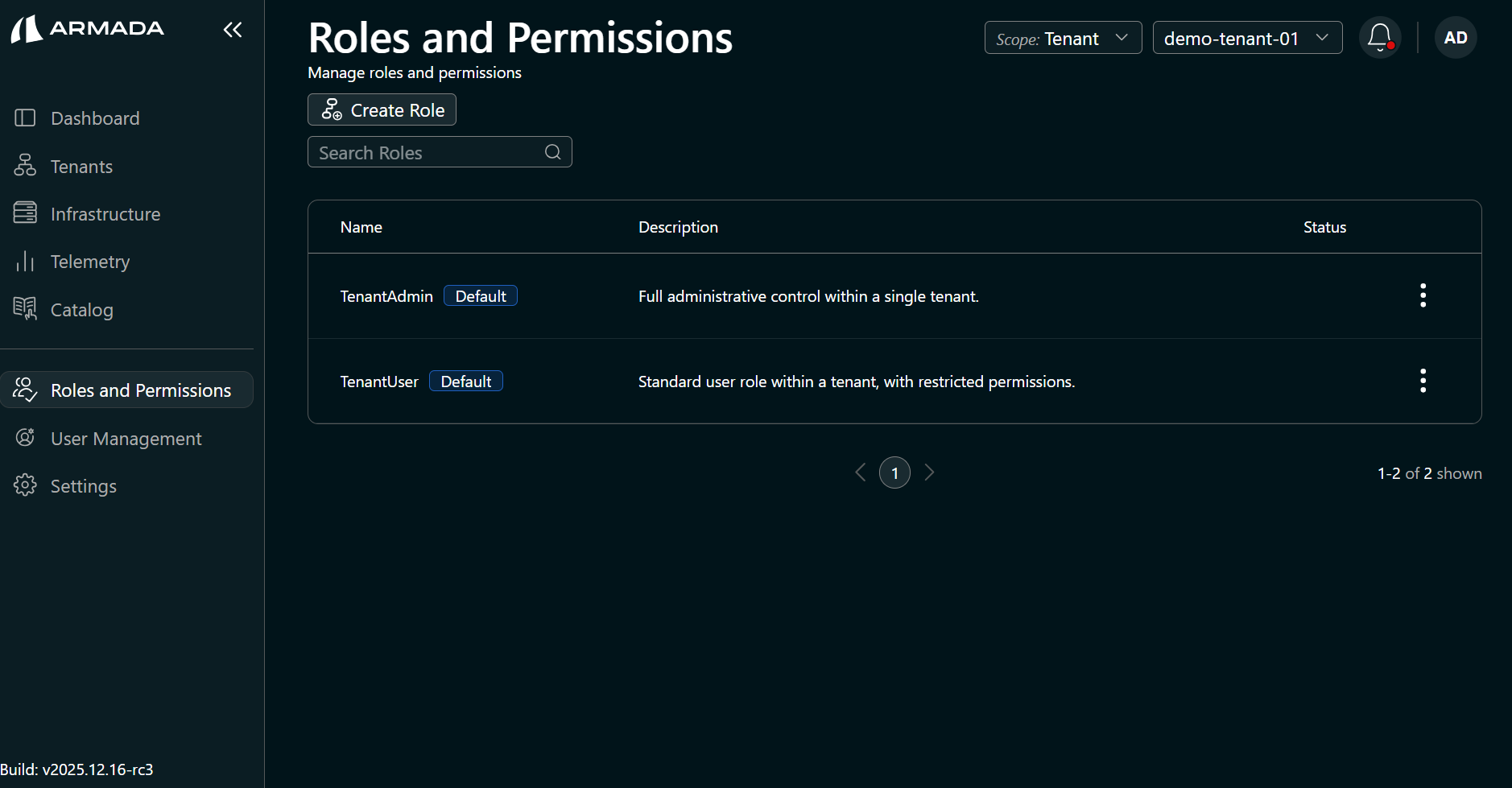Open the three-dot menu for TenantAdmin
The height and width of the screenshot is (788, 1512).
(x=1423, y=295)
